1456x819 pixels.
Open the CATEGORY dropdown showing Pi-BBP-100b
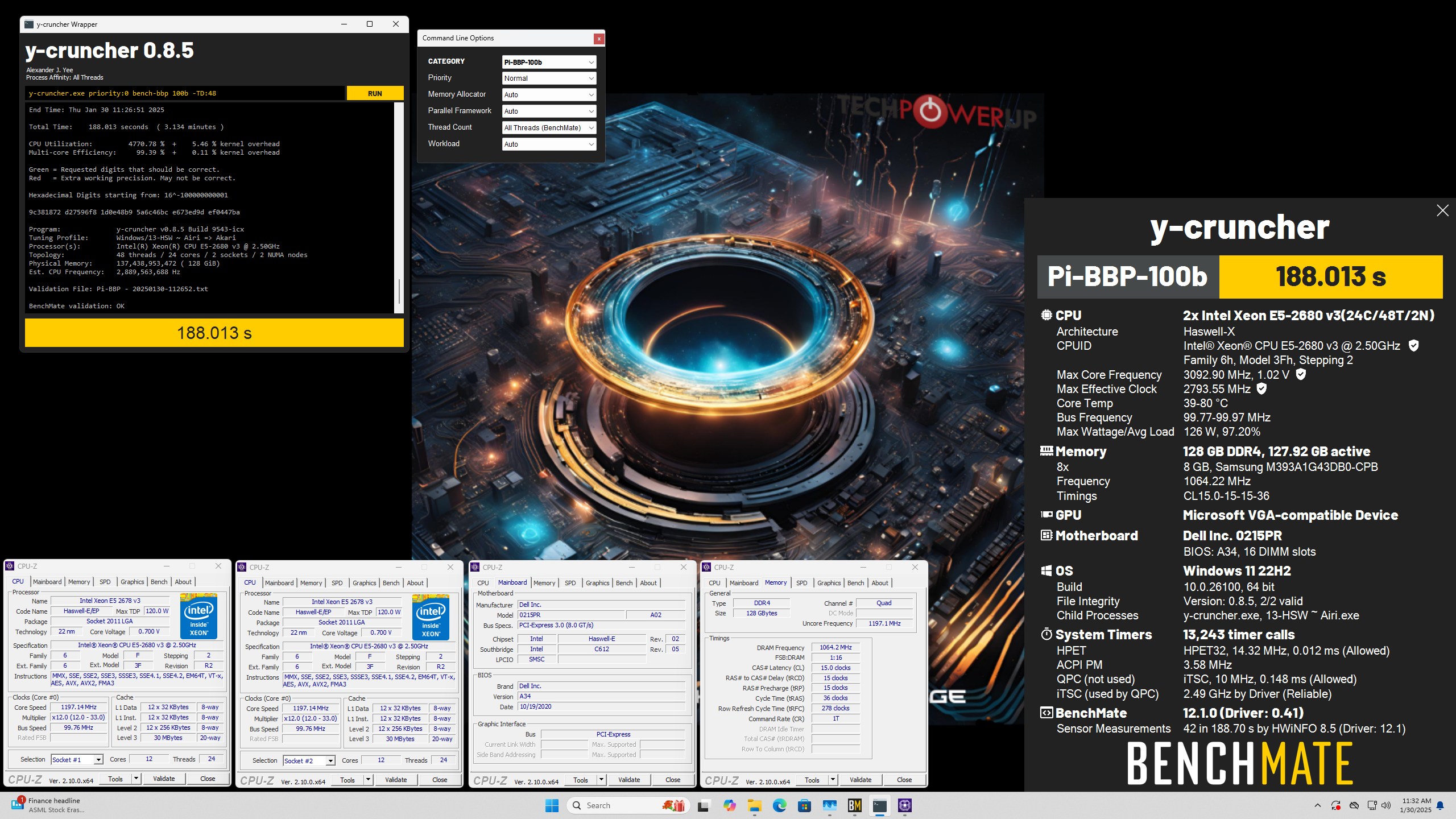coord(549,62)
